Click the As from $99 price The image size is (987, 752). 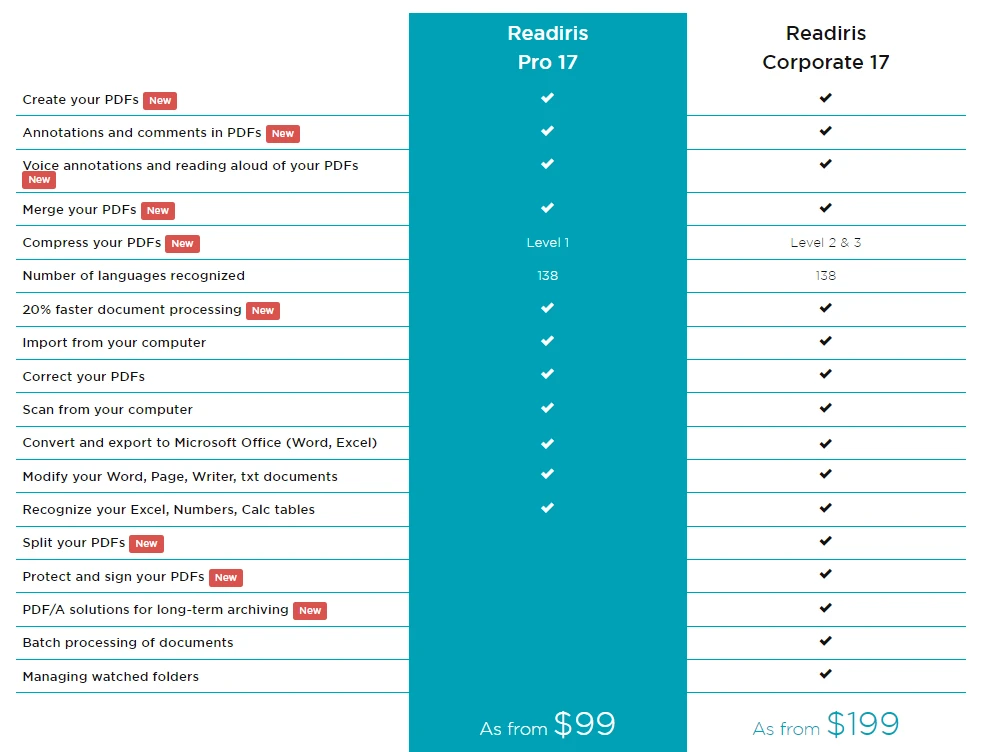point(547,725)
